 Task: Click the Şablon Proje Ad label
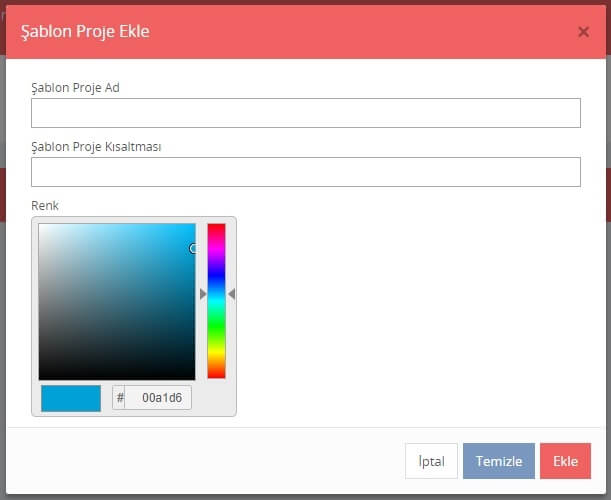tap(75, 88)
